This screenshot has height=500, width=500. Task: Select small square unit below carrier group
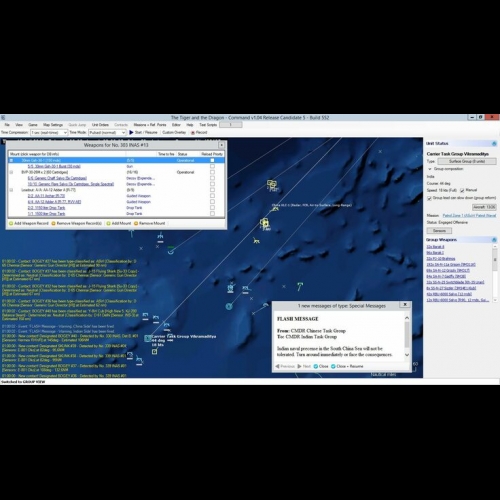pos(155,351)
